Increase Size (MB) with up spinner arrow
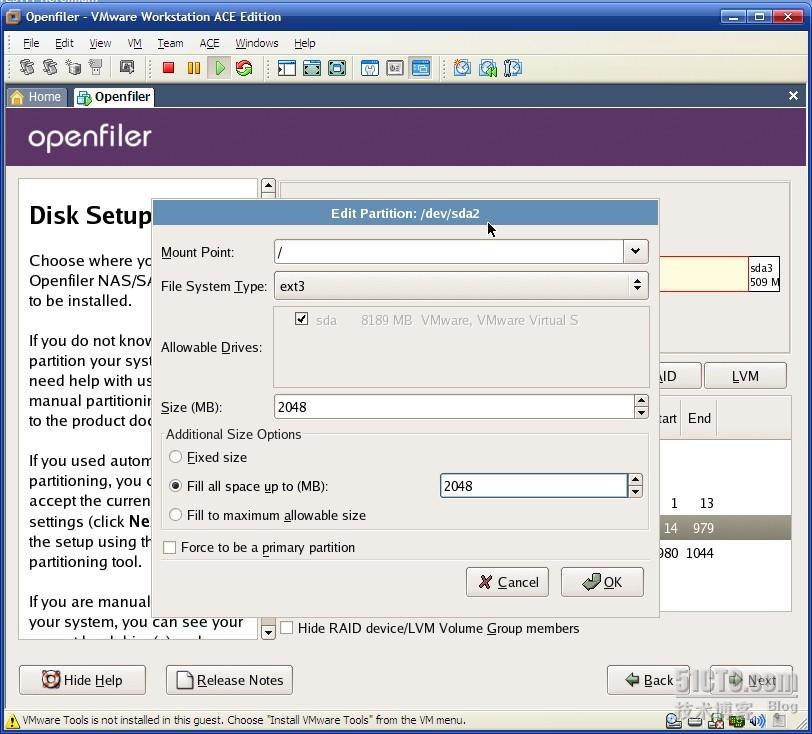Screen dimensions: 812x734 (x=641, y=401)
